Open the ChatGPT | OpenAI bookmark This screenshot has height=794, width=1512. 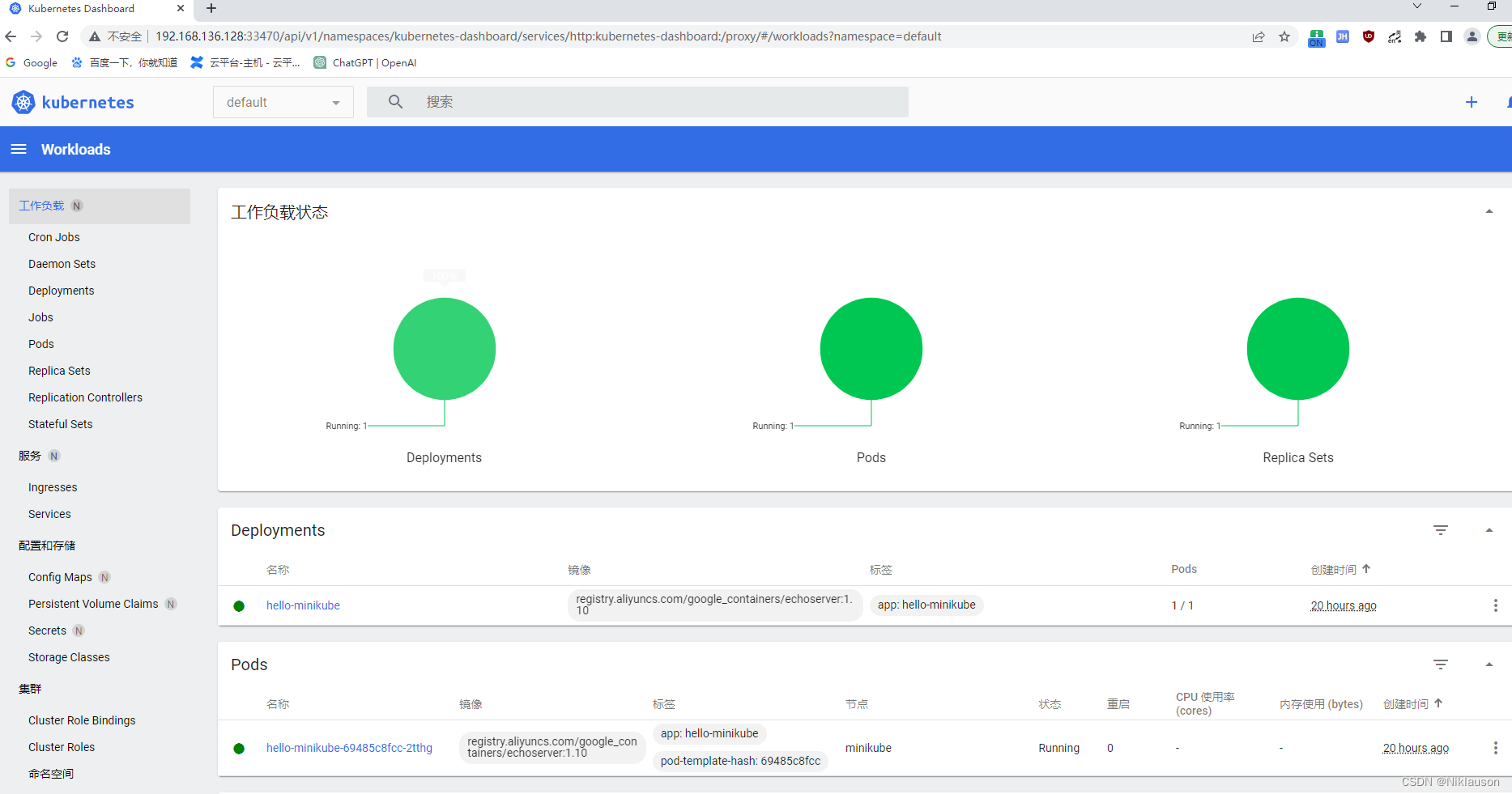pos(365,62)
